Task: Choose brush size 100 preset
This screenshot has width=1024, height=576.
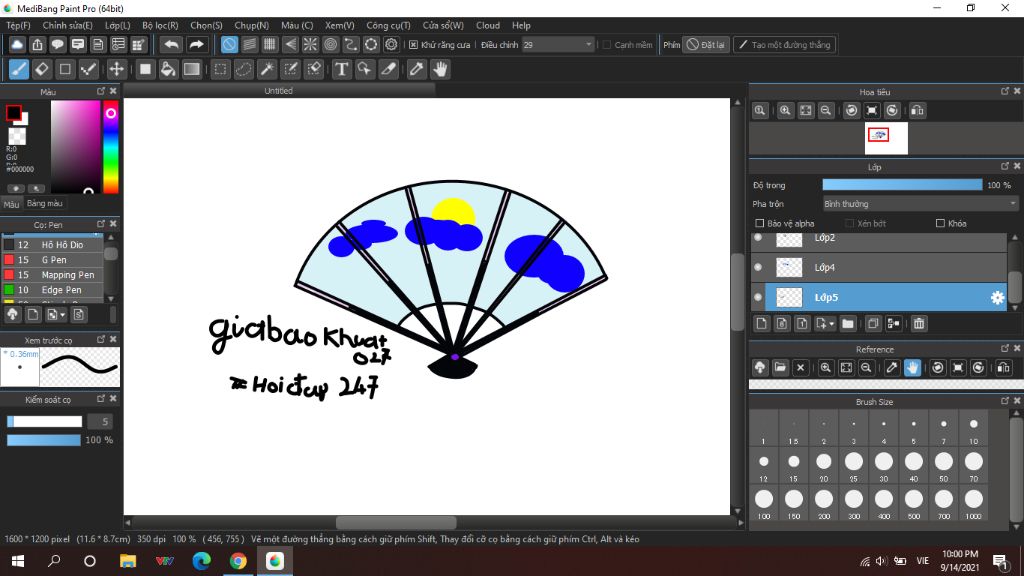Action: pos(763,504)
